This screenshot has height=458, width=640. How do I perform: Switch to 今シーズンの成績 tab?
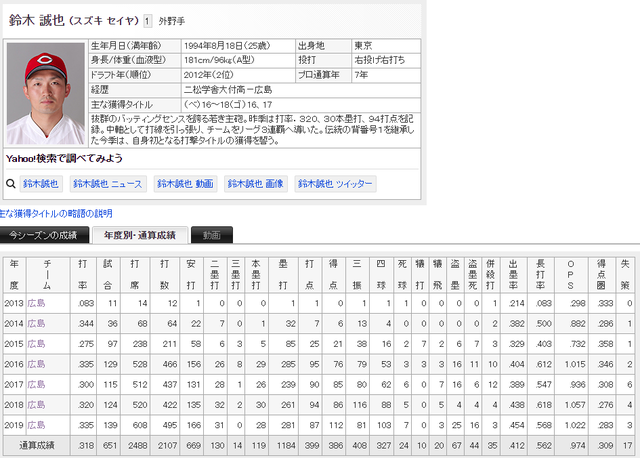pyautogui.click(x=44, y=235)
